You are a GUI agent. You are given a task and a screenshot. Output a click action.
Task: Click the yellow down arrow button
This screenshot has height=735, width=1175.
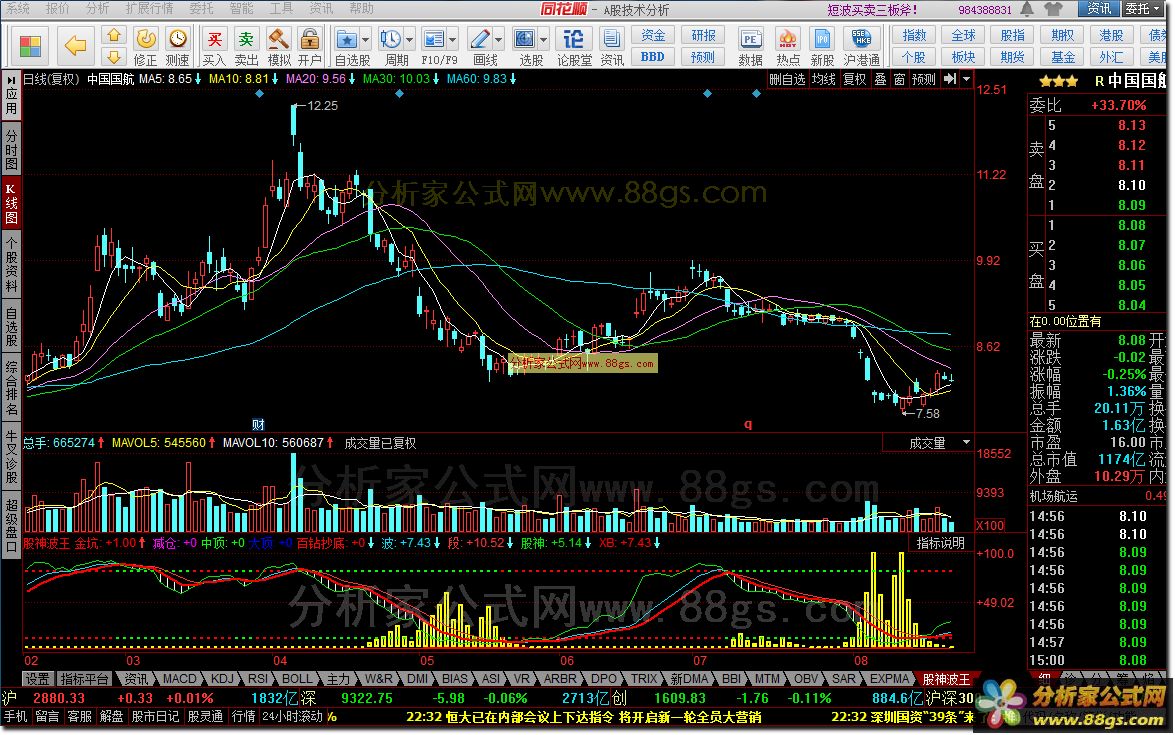pyautogui.click(x=114, y=57)
